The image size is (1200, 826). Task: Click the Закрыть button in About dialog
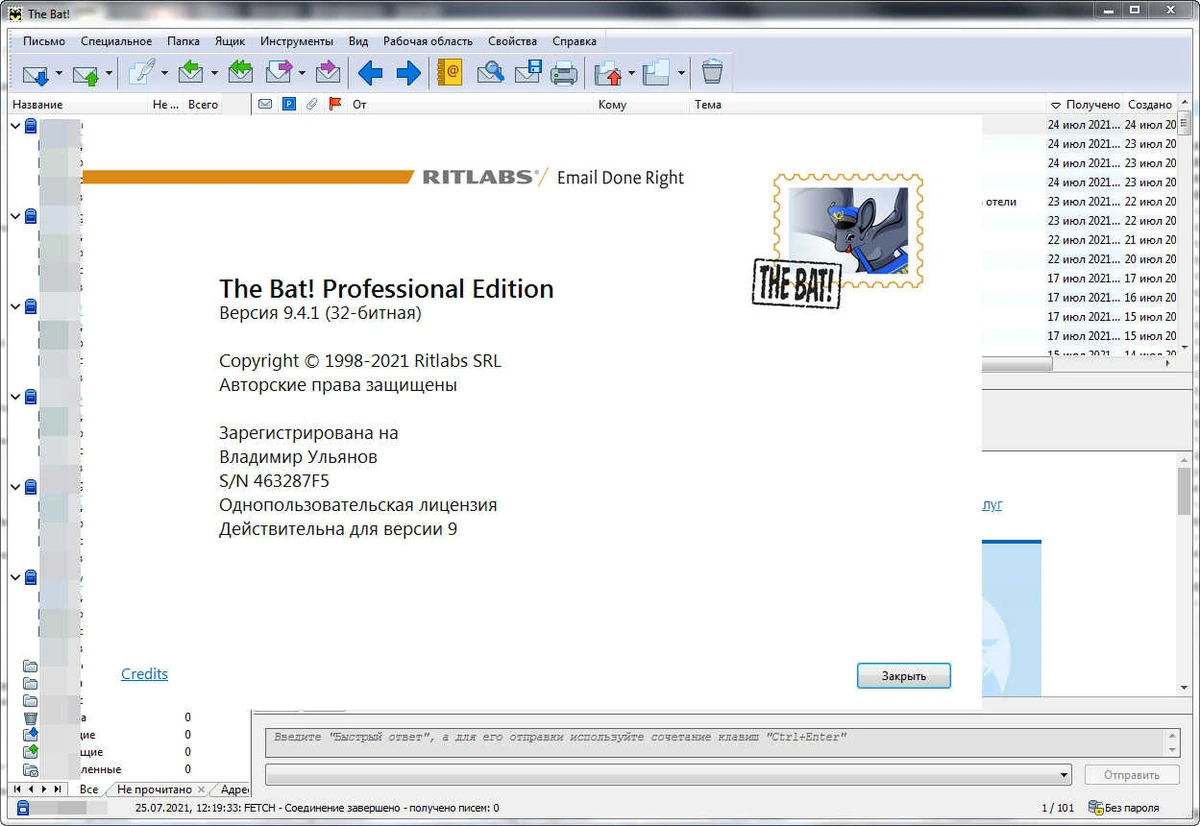click(904, 676)
